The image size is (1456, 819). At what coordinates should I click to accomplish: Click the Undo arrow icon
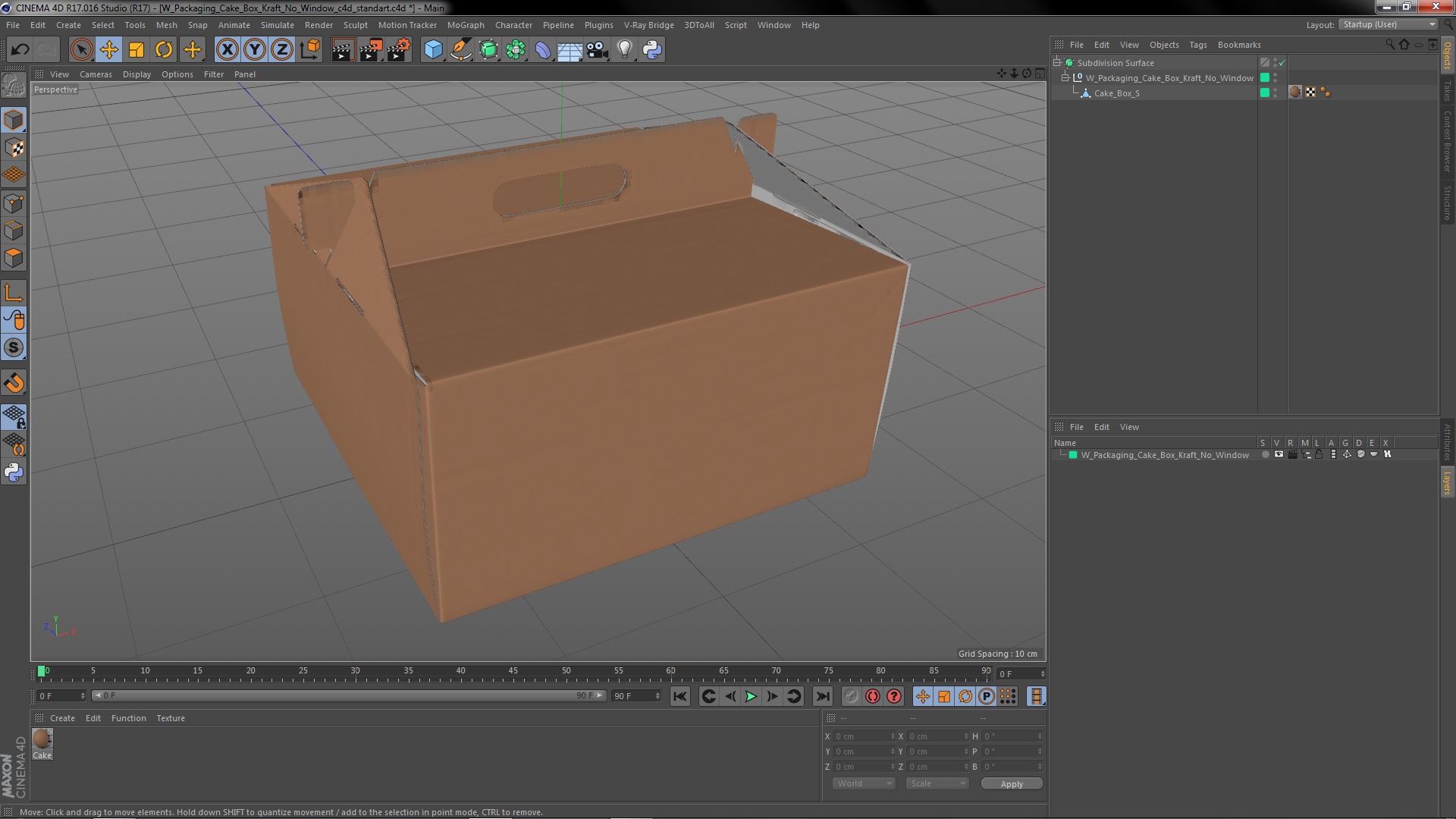(20, 50)
